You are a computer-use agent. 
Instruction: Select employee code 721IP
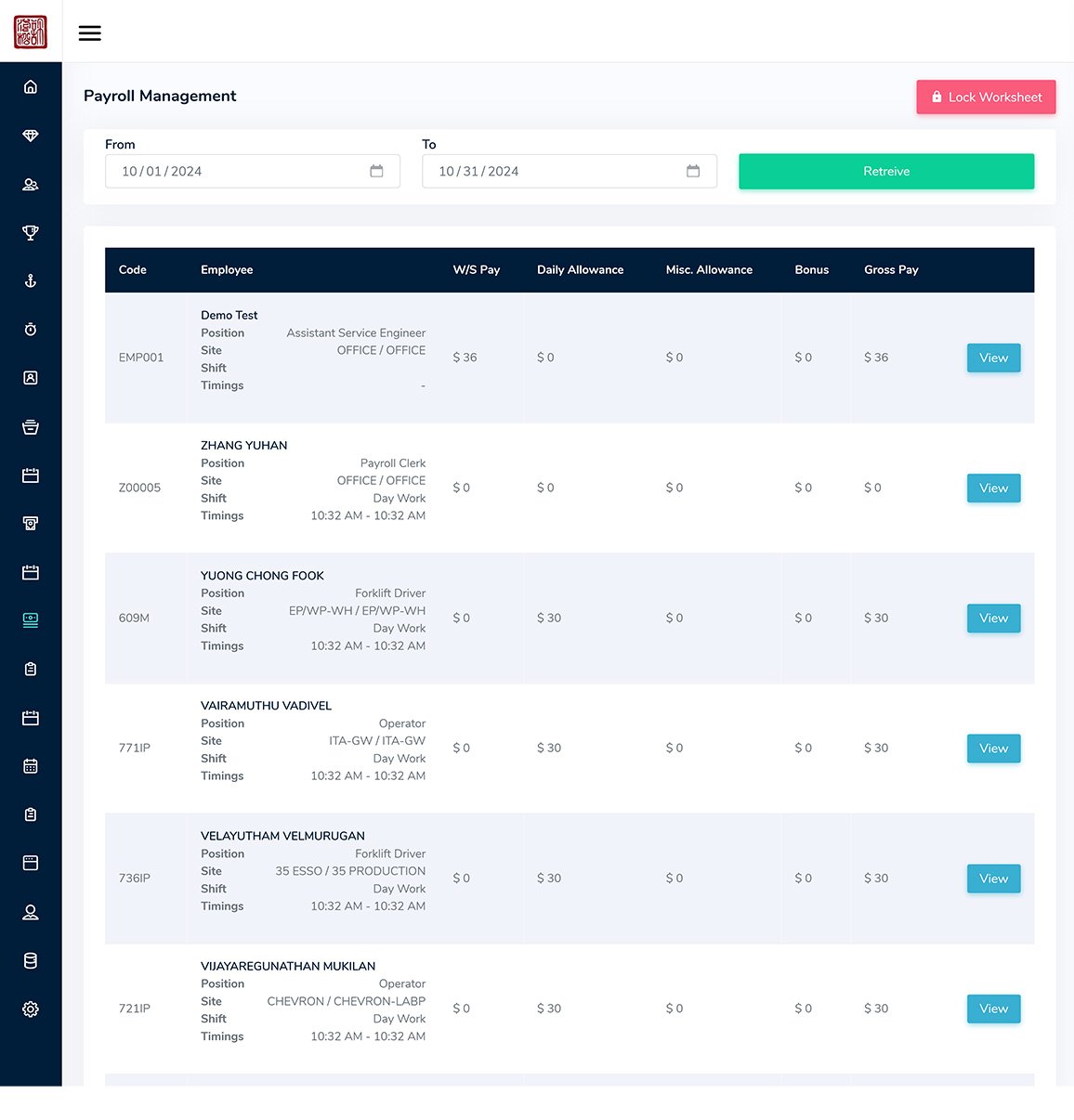pos(135,1008)
